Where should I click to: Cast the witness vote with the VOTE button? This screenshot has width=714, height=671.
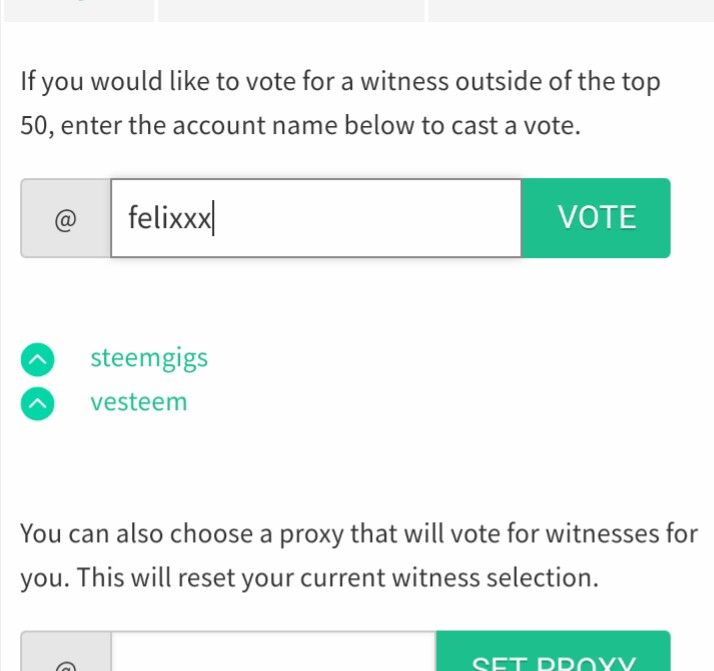(596, 218)
